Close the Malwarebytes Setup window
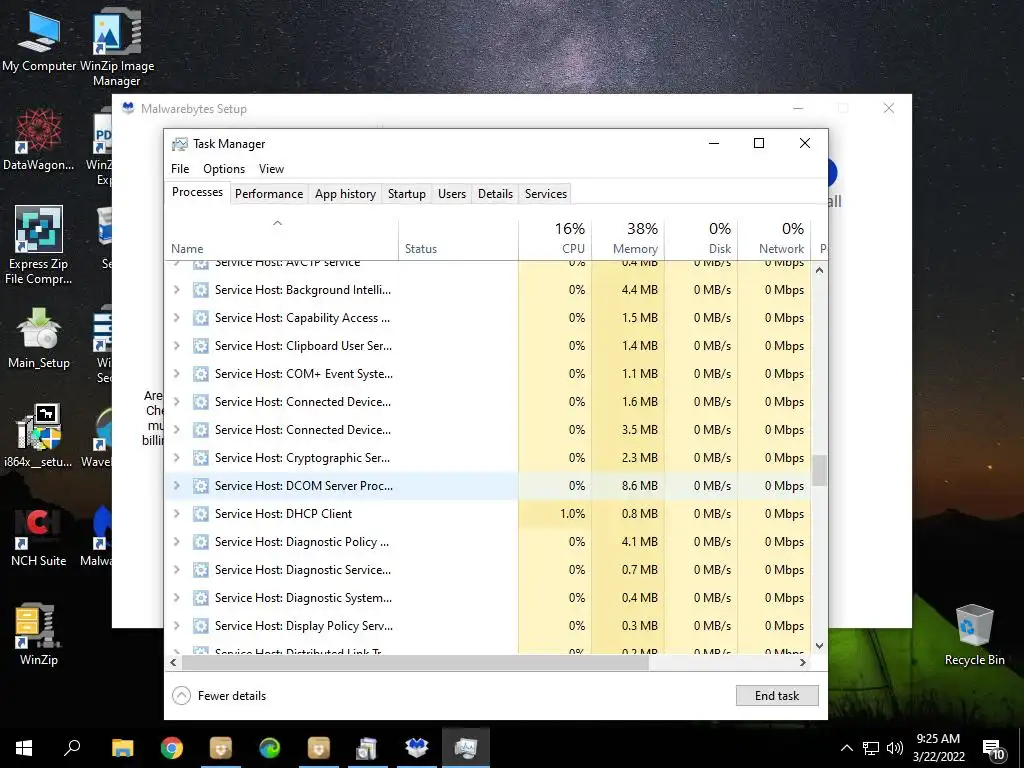 pos(889,108)
